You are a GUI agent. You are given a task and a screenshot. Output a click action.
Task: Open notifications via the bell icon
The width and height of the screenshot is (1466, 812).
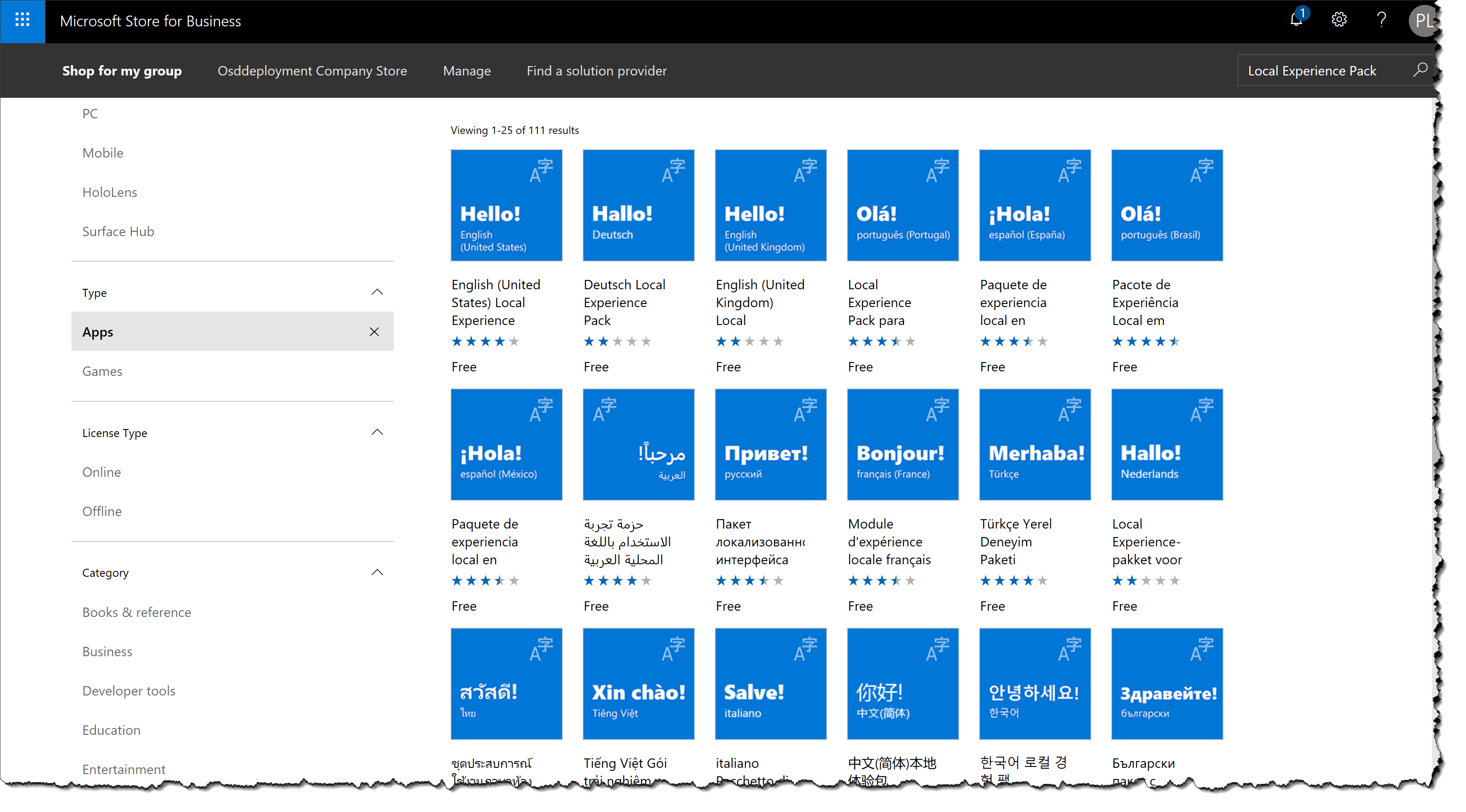(1296, 21)
